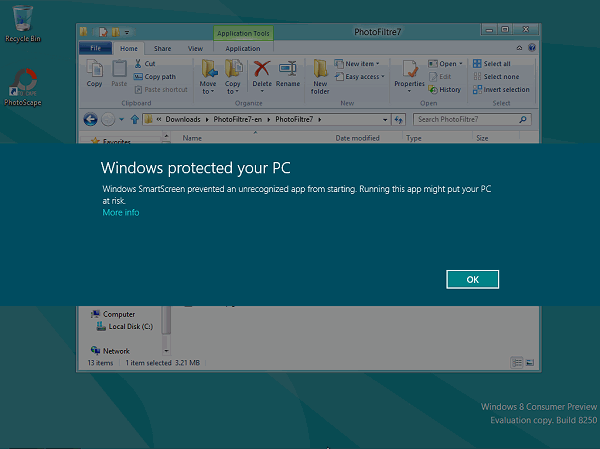Click Select all in ribbon
Image resolution: width=600 pixels, height=449 pixels.
(x=491, y=64)
